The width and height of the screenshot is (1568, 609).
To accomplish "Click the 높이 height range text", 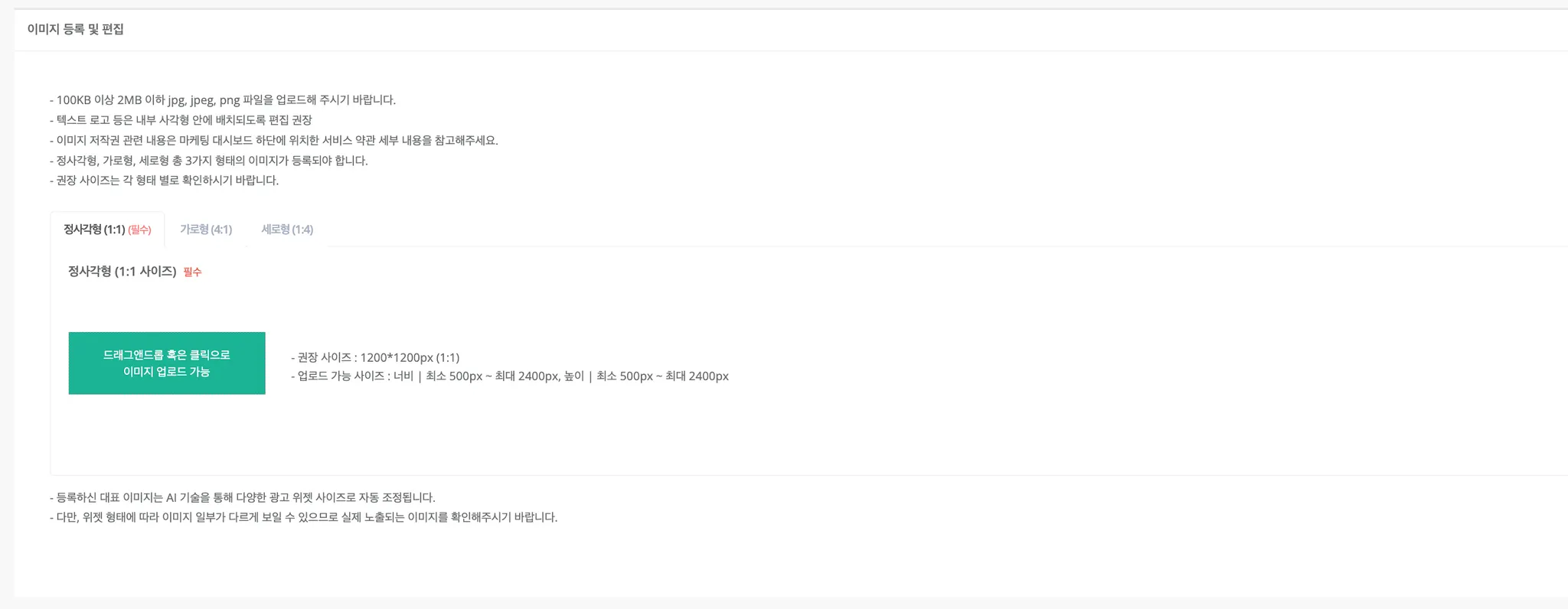I will pos(646,376).
